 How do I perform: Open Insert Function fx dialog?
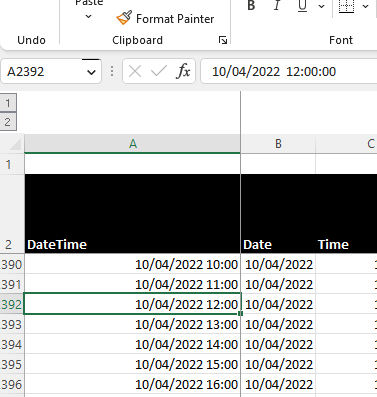183,71
